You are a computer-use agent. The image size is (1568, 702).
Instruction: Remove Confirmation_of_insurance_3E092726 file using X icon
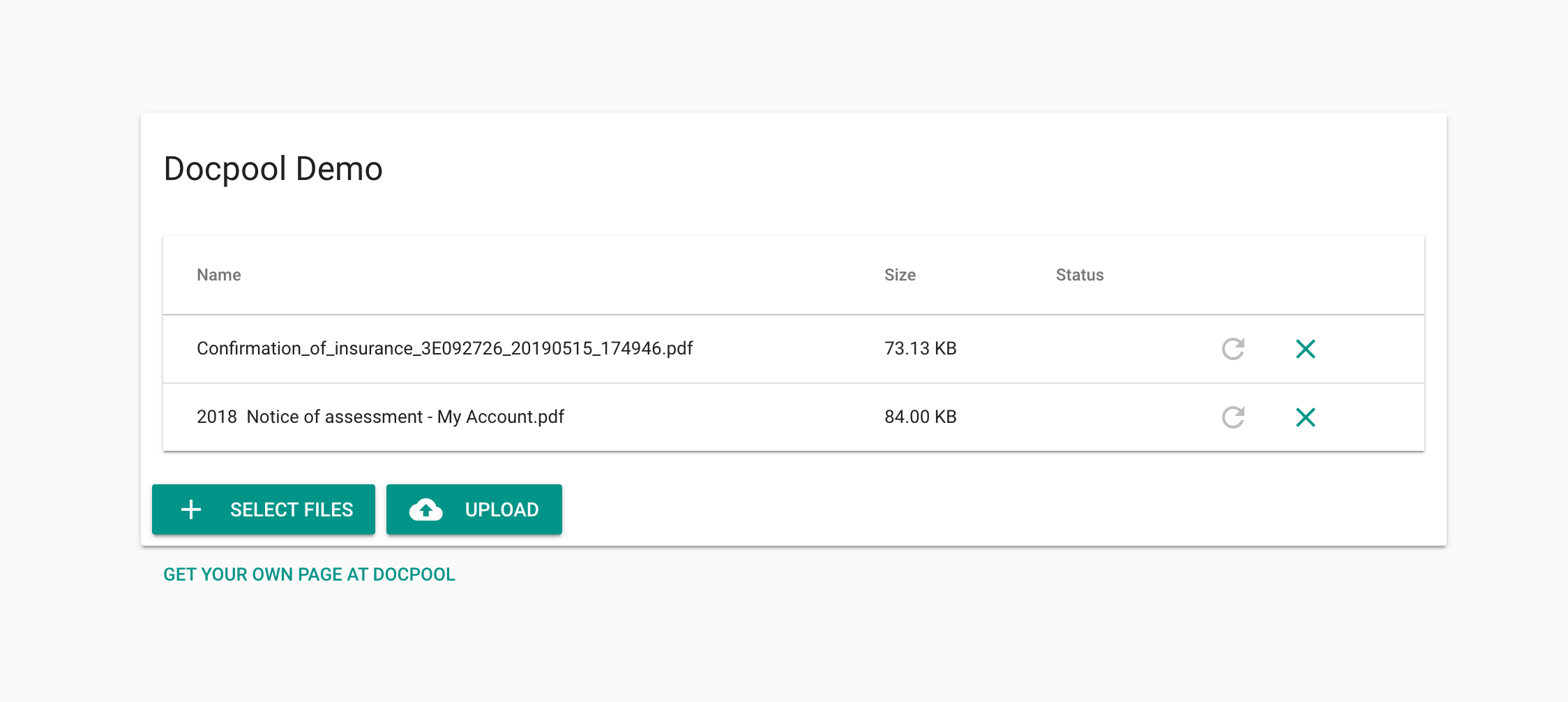pyautogui.click(x=1306, y=349)
